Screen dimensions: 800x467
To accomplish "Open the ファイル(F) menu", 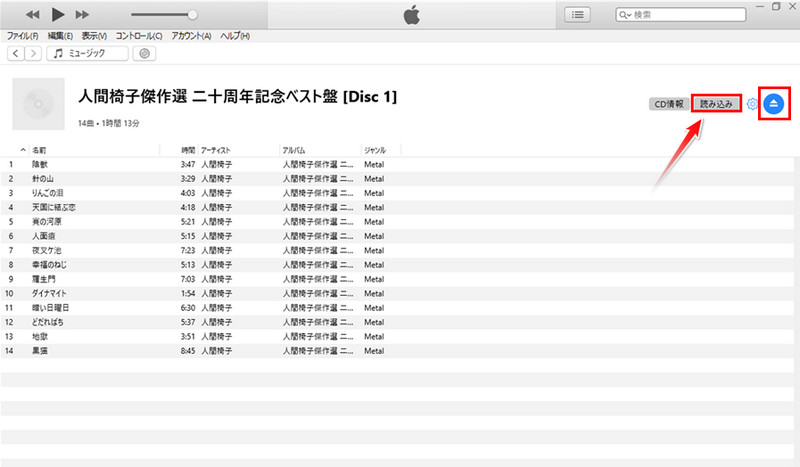I will 22,36.
